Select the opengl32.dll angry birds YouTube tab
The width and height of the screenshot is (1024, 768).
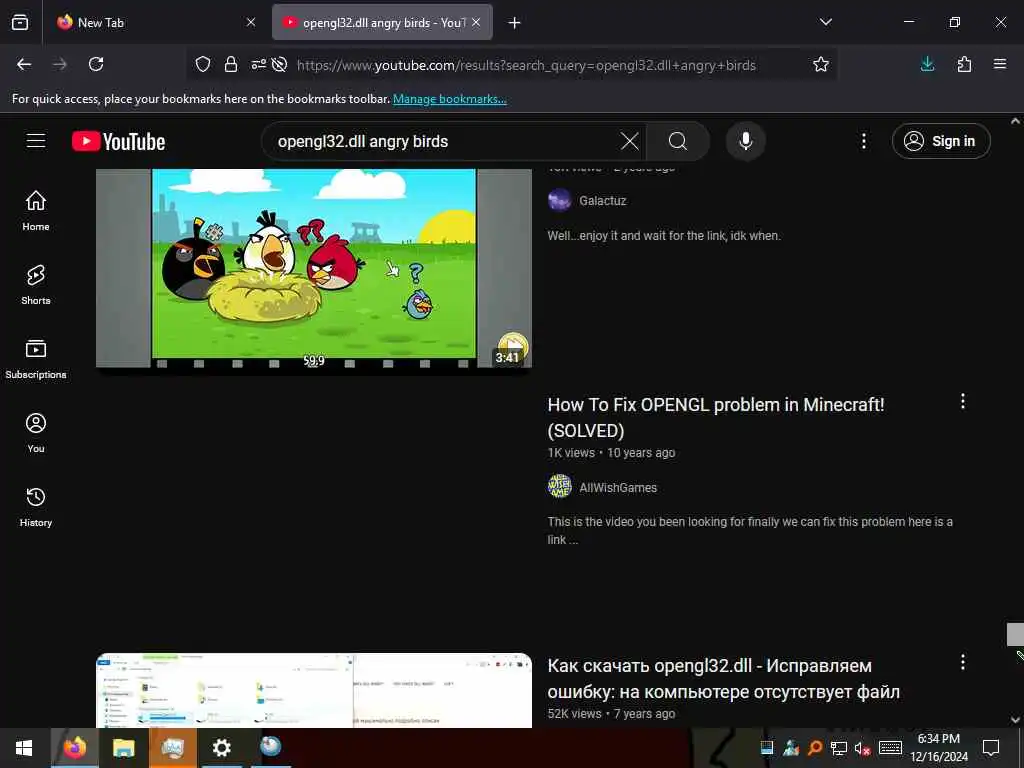[382, 22]
